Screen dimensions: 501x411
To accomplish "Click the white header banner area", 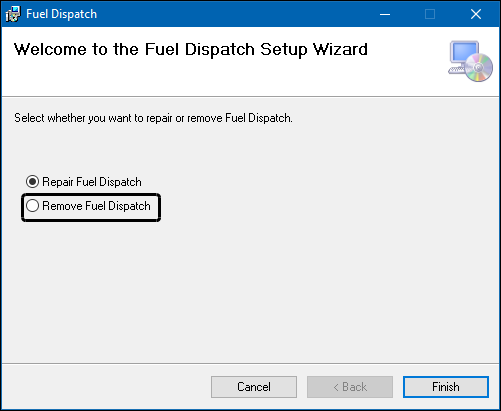I will point(233,78).
